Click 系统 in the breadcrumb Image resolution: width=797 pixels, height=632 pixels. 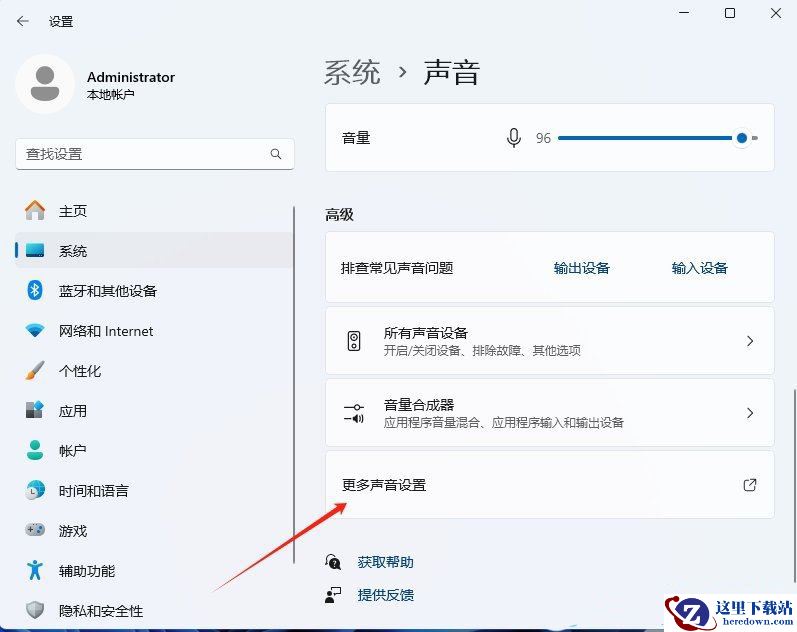click(352, 72)
